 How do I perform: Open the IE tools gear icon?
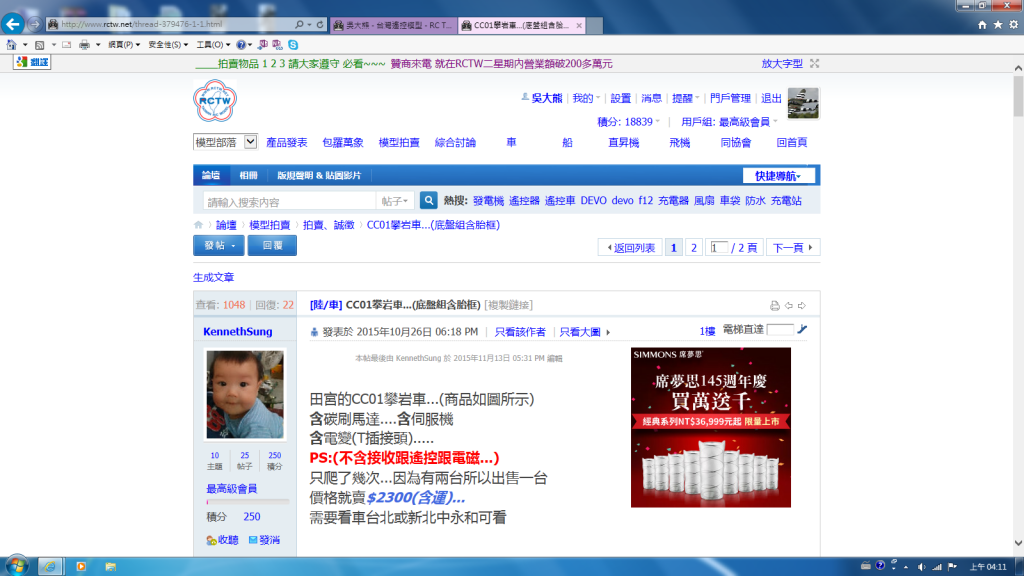point(1014,24)
